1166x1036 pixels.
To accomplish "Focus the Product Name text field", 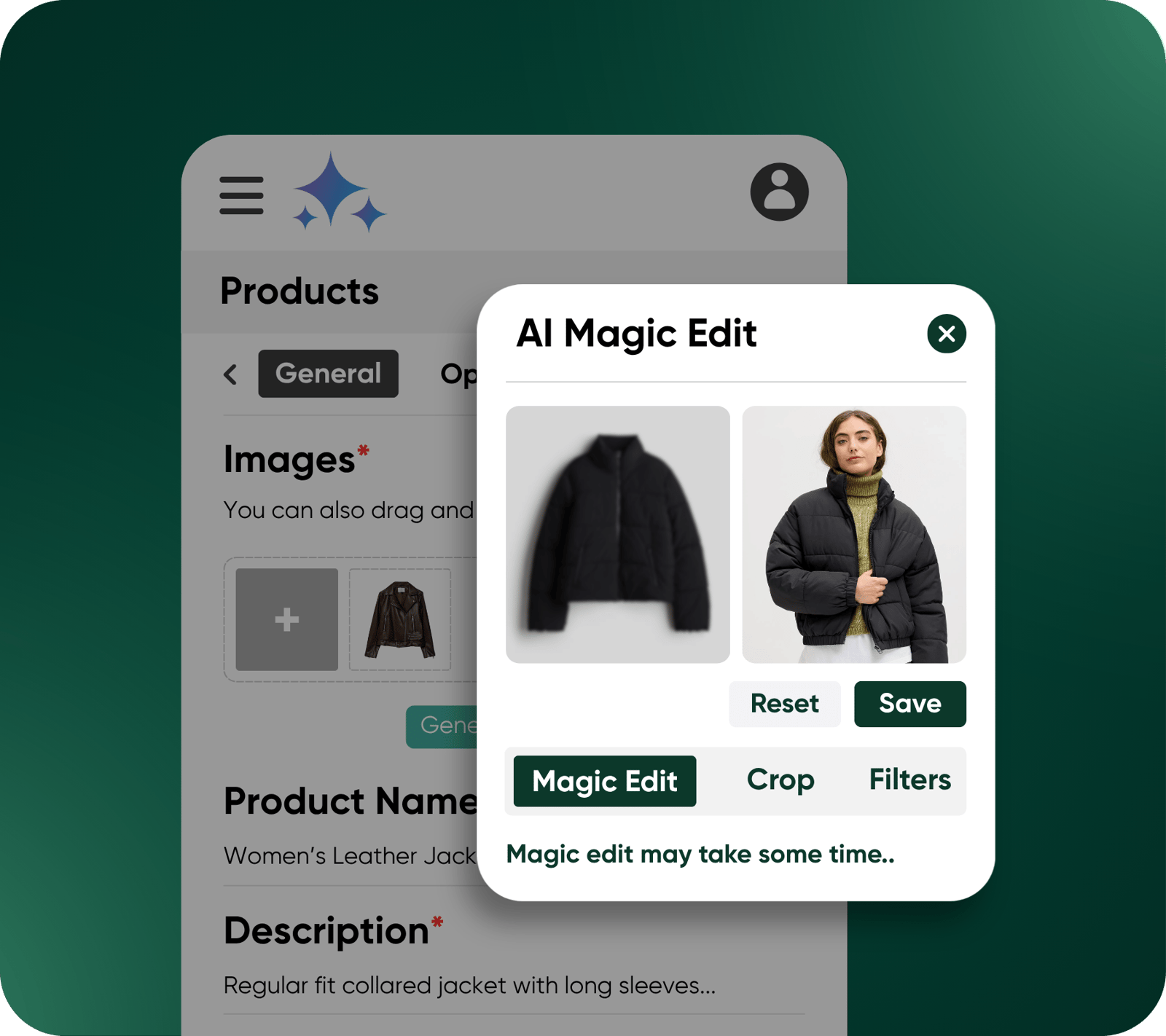I will pos(350,856).
